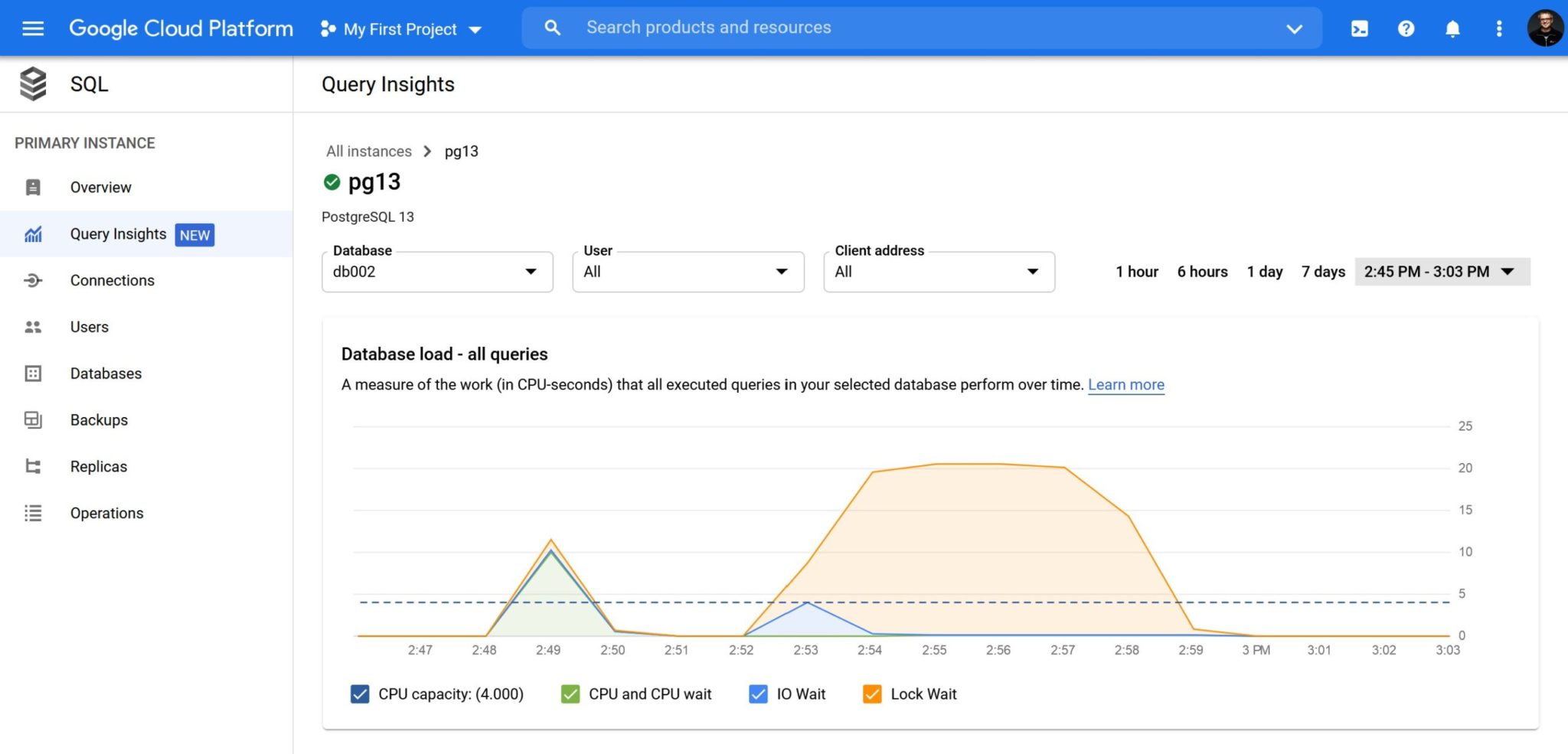Toggle the CPU and CPU wait checkbox

pyautogui.click(x=570, y=694)
